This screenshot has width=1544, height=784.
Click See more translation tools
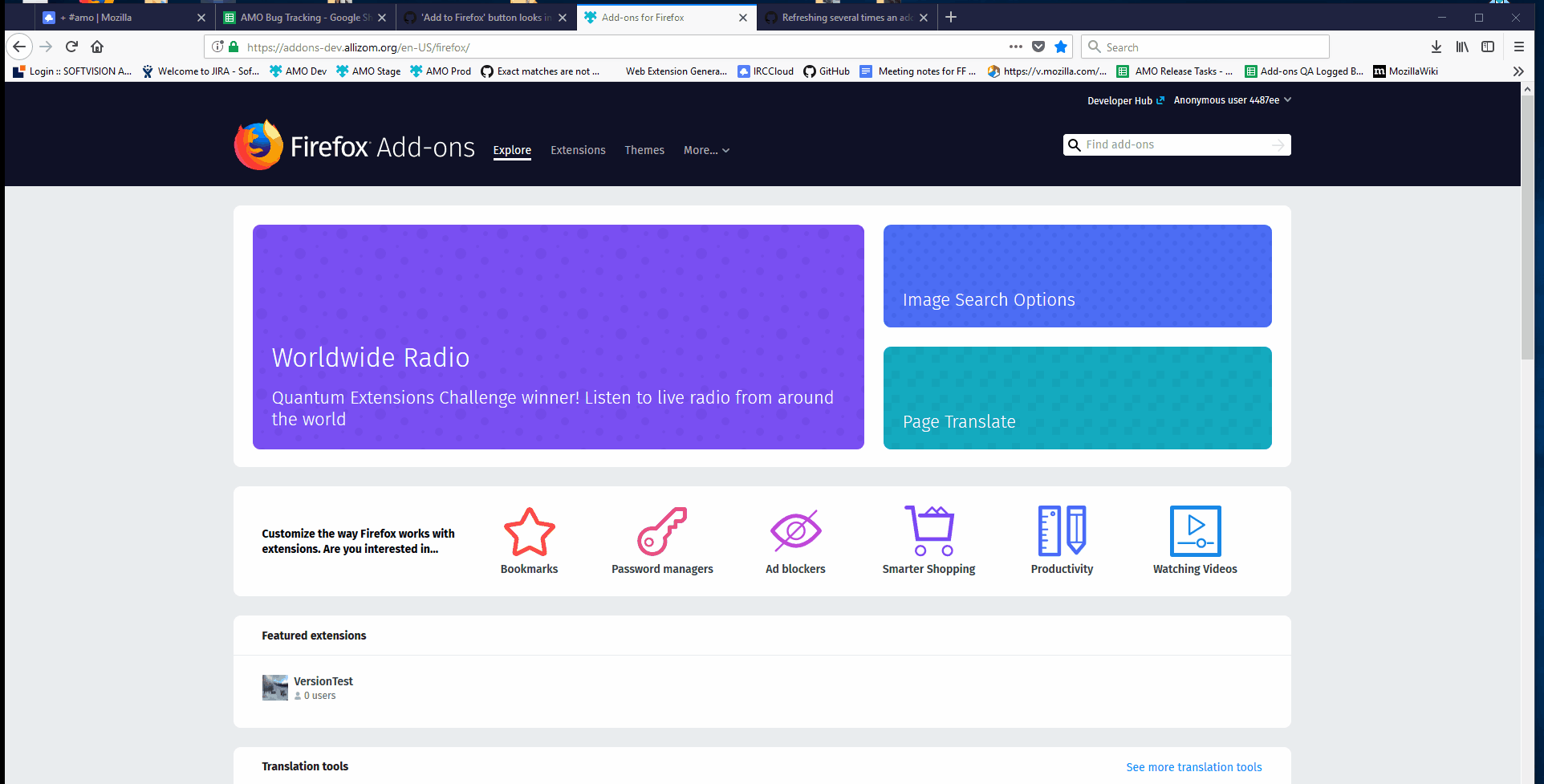pyautogui.click(x=1194, y=767)
